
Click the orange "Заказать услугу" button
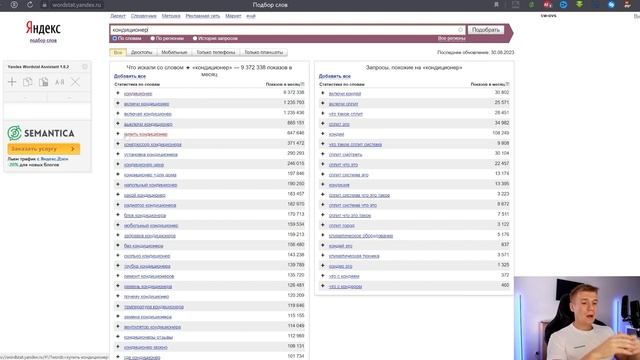[44, 149]
